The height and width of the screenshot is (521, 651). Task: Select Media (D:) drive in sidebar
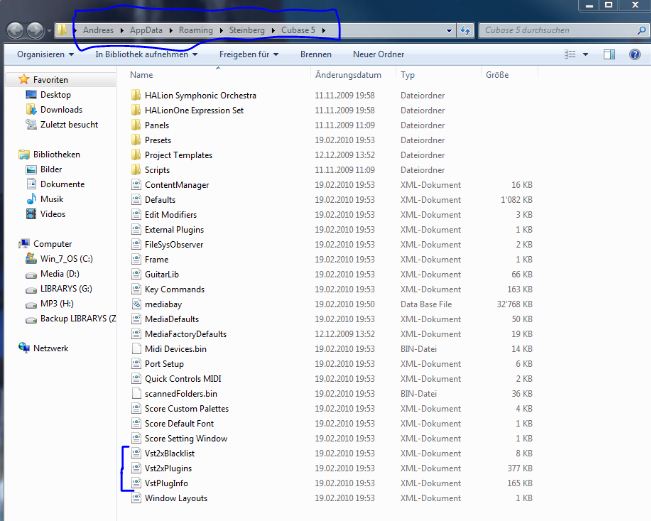click(x=60, y=274)
